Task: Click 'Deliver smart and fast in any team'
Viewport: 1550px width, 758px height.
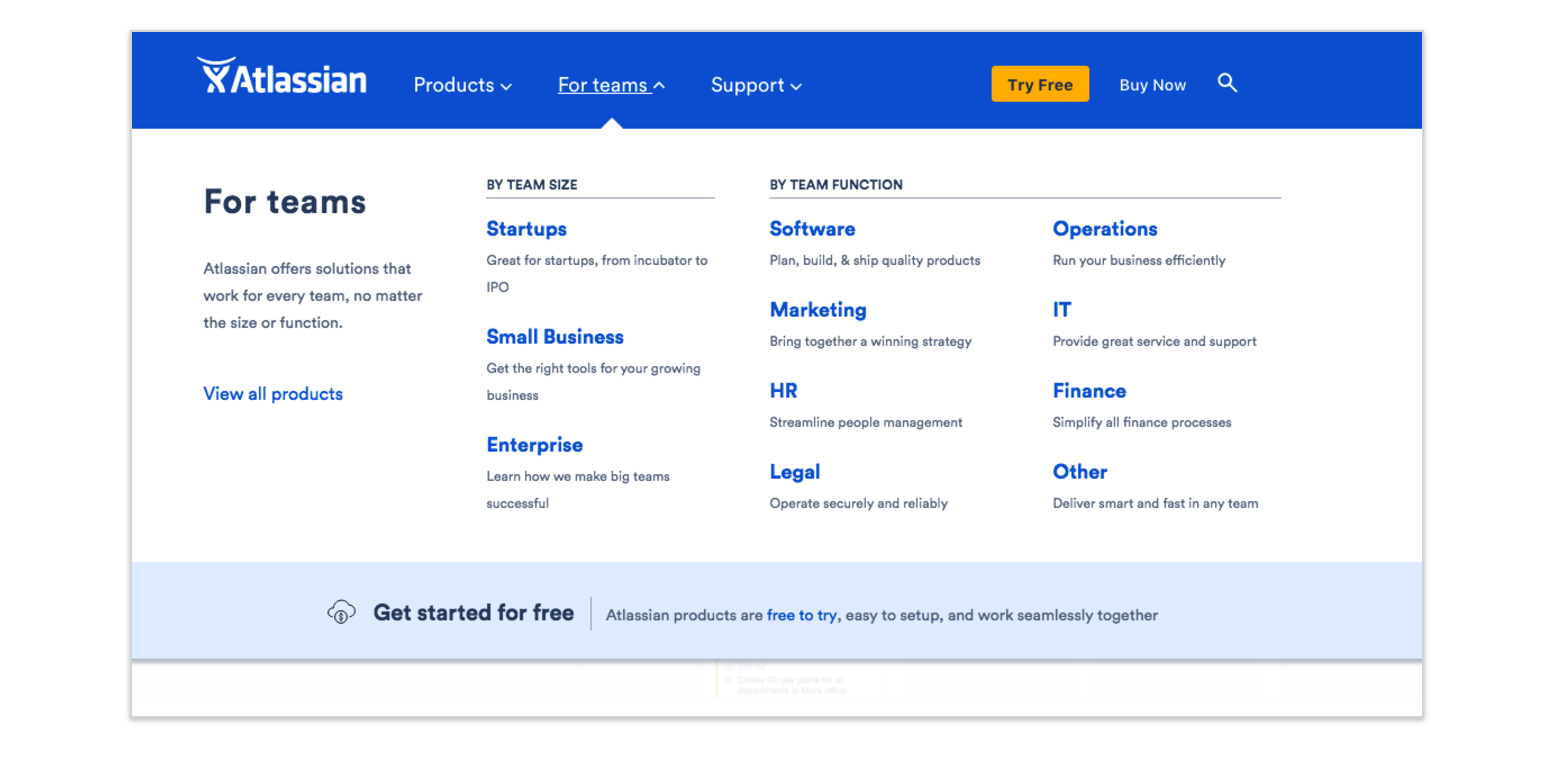Action: tap(1155, 503)
